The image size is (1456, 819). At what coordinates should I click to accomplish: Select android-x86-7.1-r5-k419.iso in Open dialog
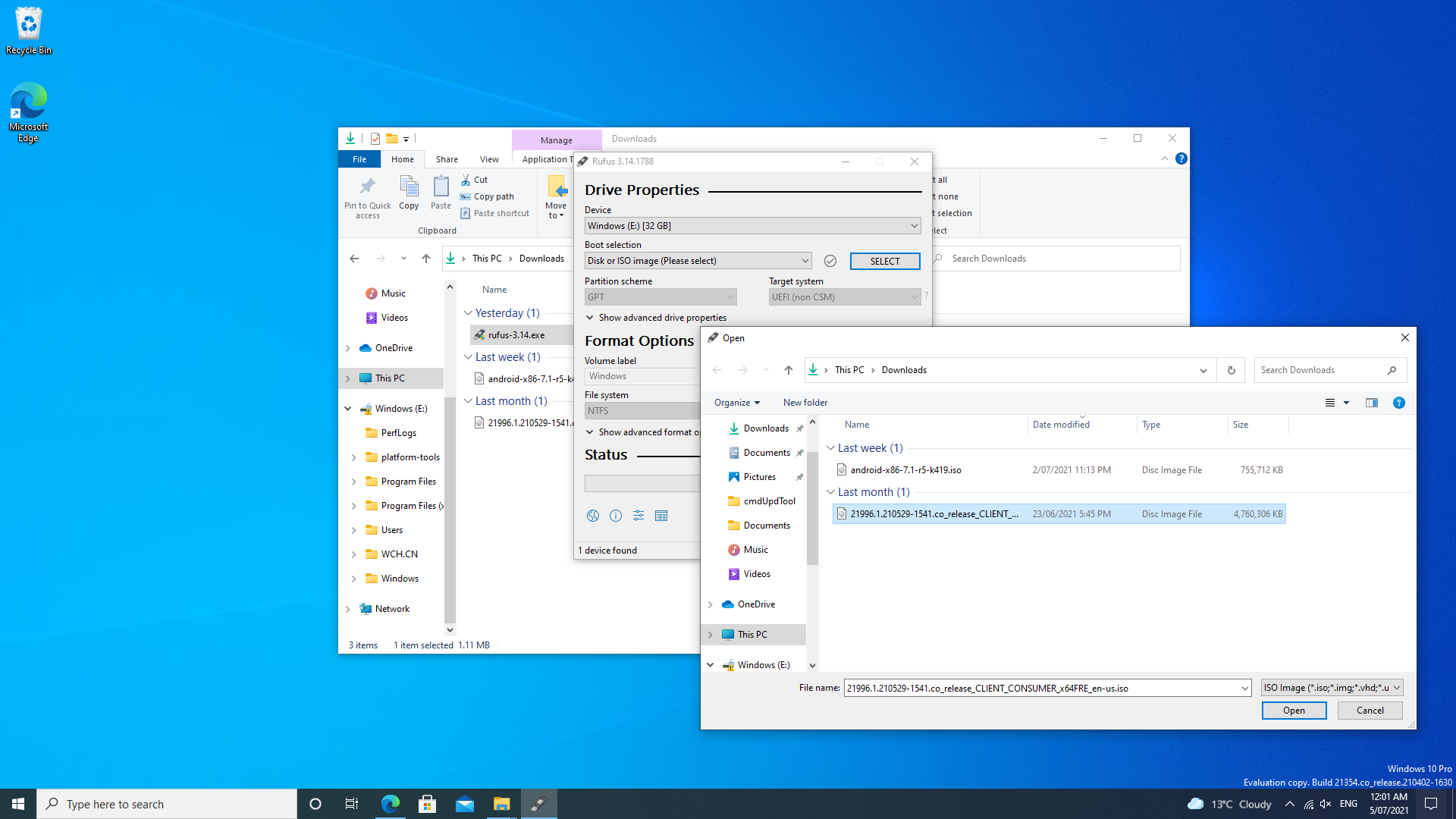pos(1059,470)
